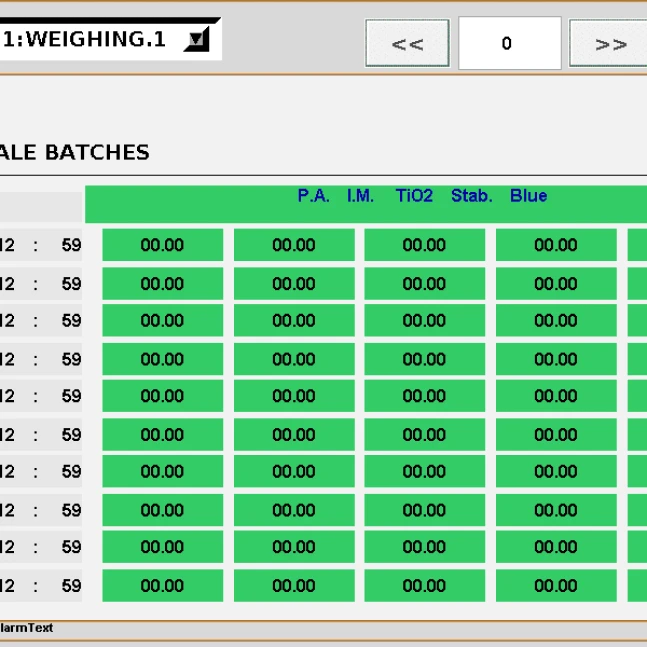
Task: Click the Stab. column header label
Action: click(472, 196)
